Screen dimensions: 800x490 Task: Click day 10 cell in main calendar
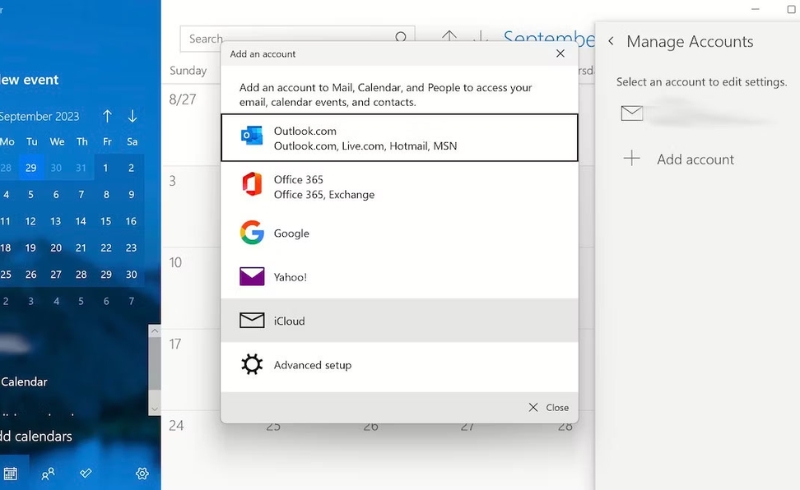[x=191, y=288]
